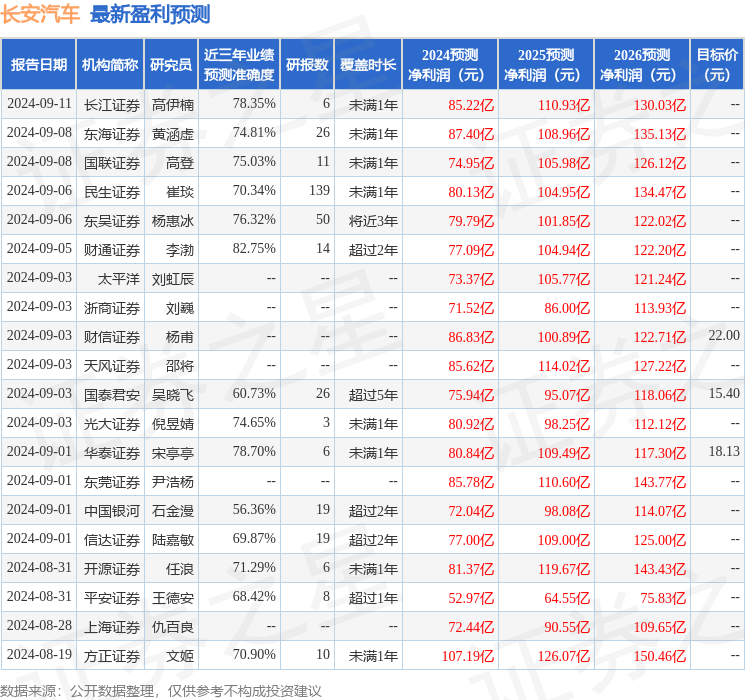Click the 覆盖时长 column header
Viewport: 745px width, 700px height.
click(x=368, y=64)
